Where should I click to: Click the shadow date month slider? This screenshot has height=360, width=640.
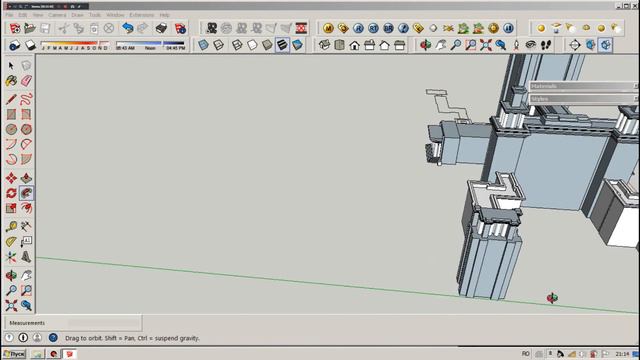coord(75,45)
